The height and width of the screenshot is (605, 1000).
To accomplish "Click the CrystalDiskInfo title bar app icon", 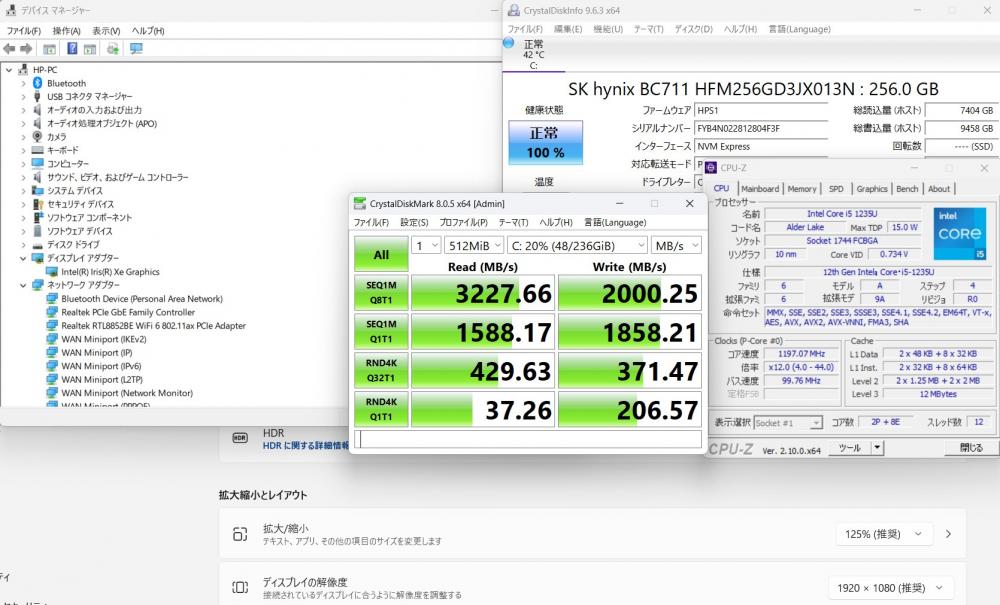I will 513,10.
